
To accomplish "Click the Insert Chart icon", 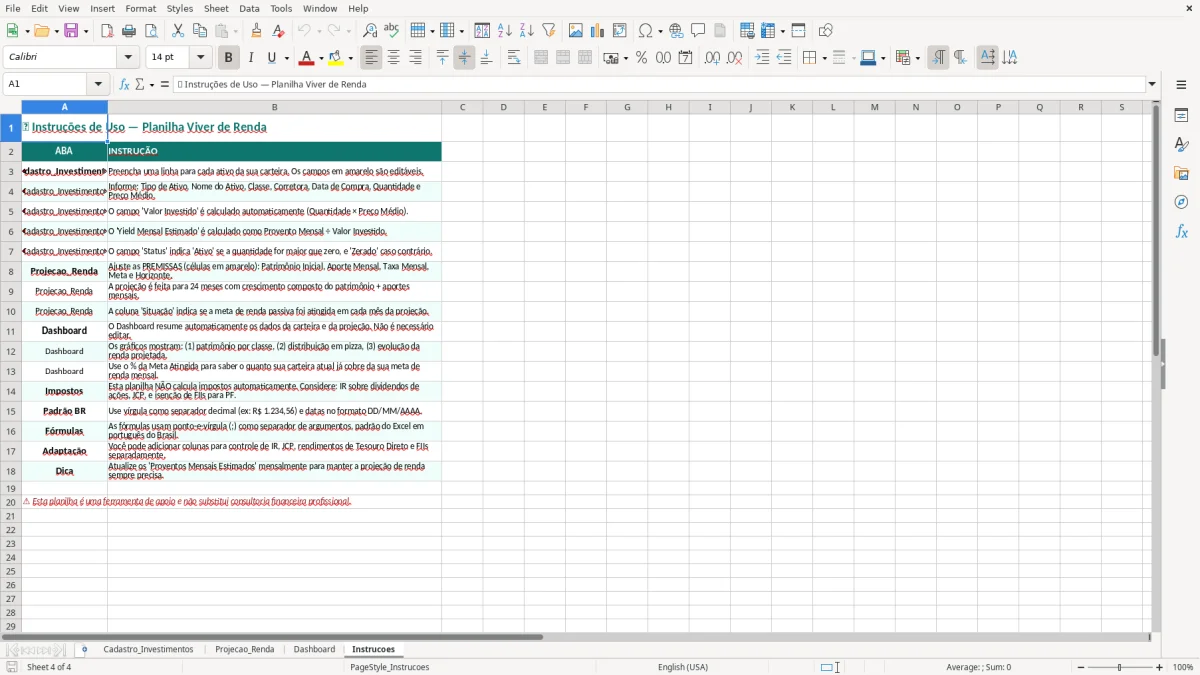I will [598, 31].
